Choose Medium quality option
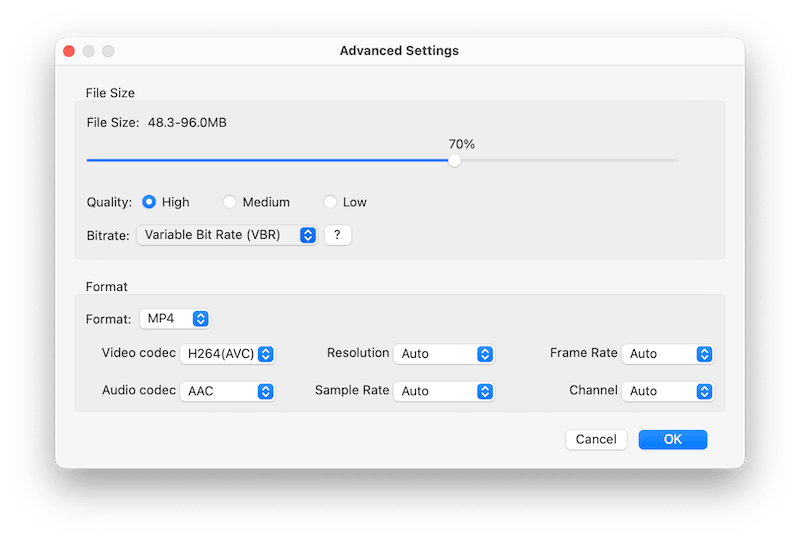The image size is (800, 541). tap(230, 202)
